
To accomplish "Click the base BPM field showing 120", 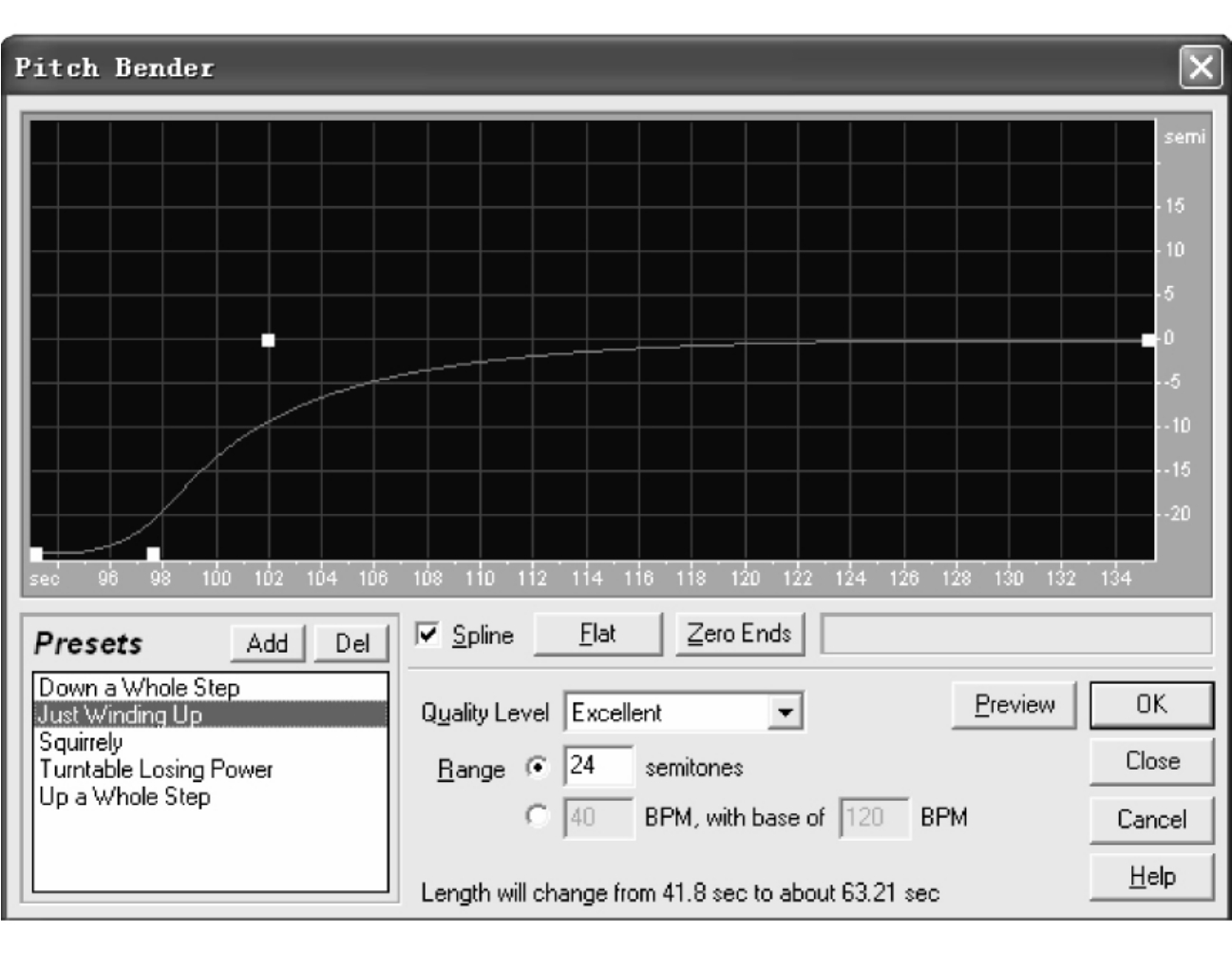I will pos(874,817).
